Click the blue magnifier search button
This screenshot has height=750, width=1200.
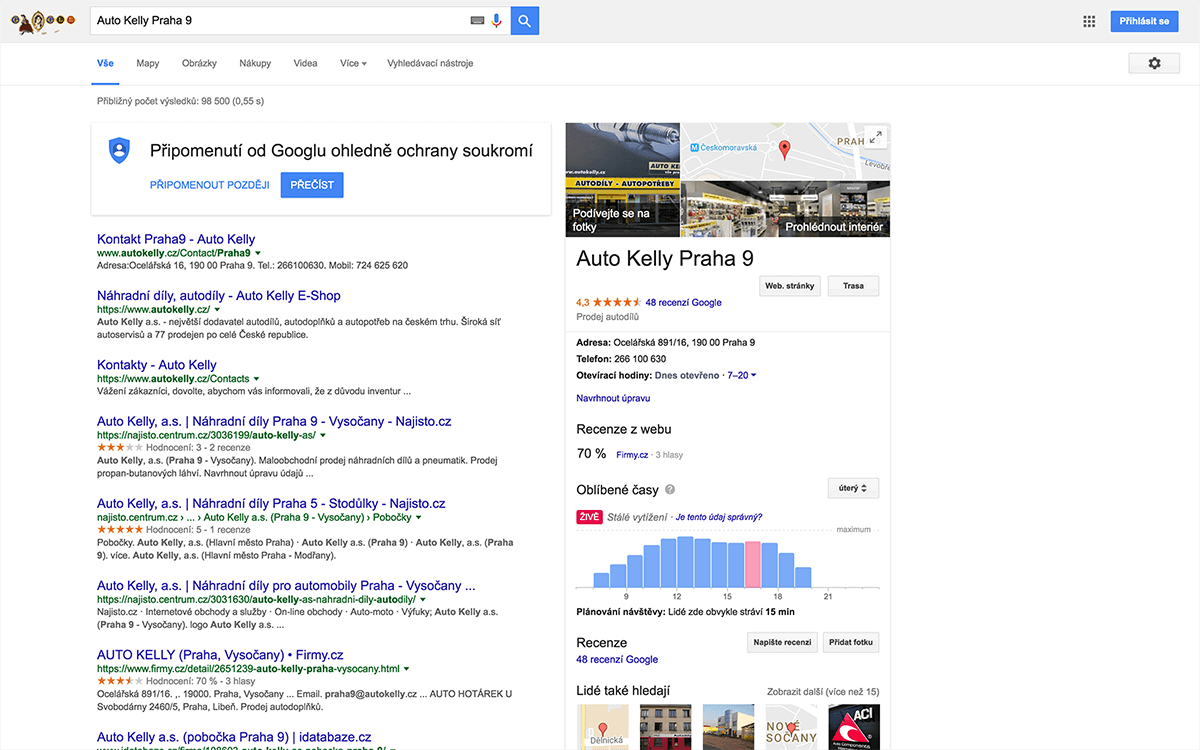click(525, 21)
